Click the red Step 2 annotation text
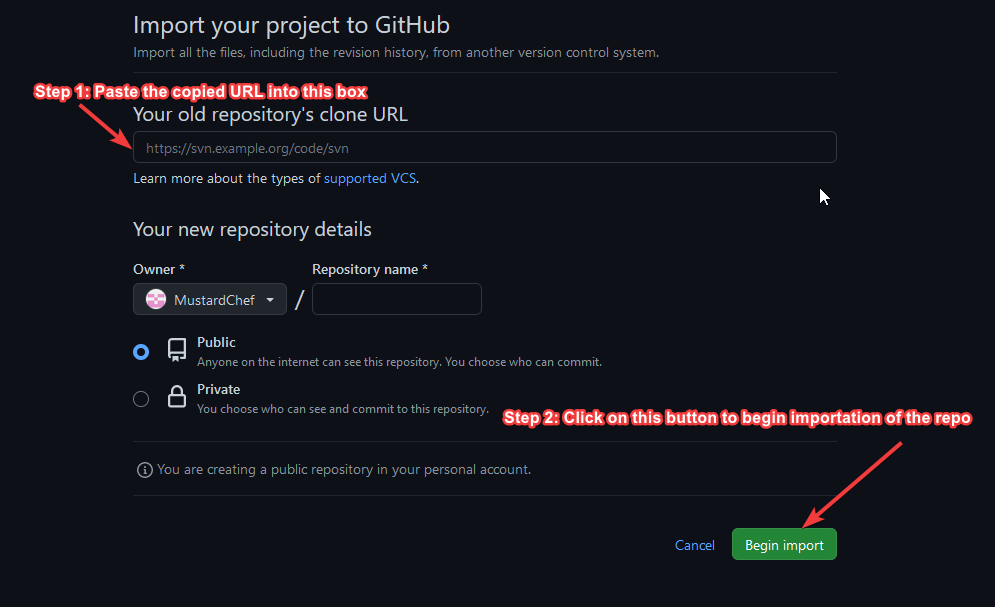 [737, 418]
